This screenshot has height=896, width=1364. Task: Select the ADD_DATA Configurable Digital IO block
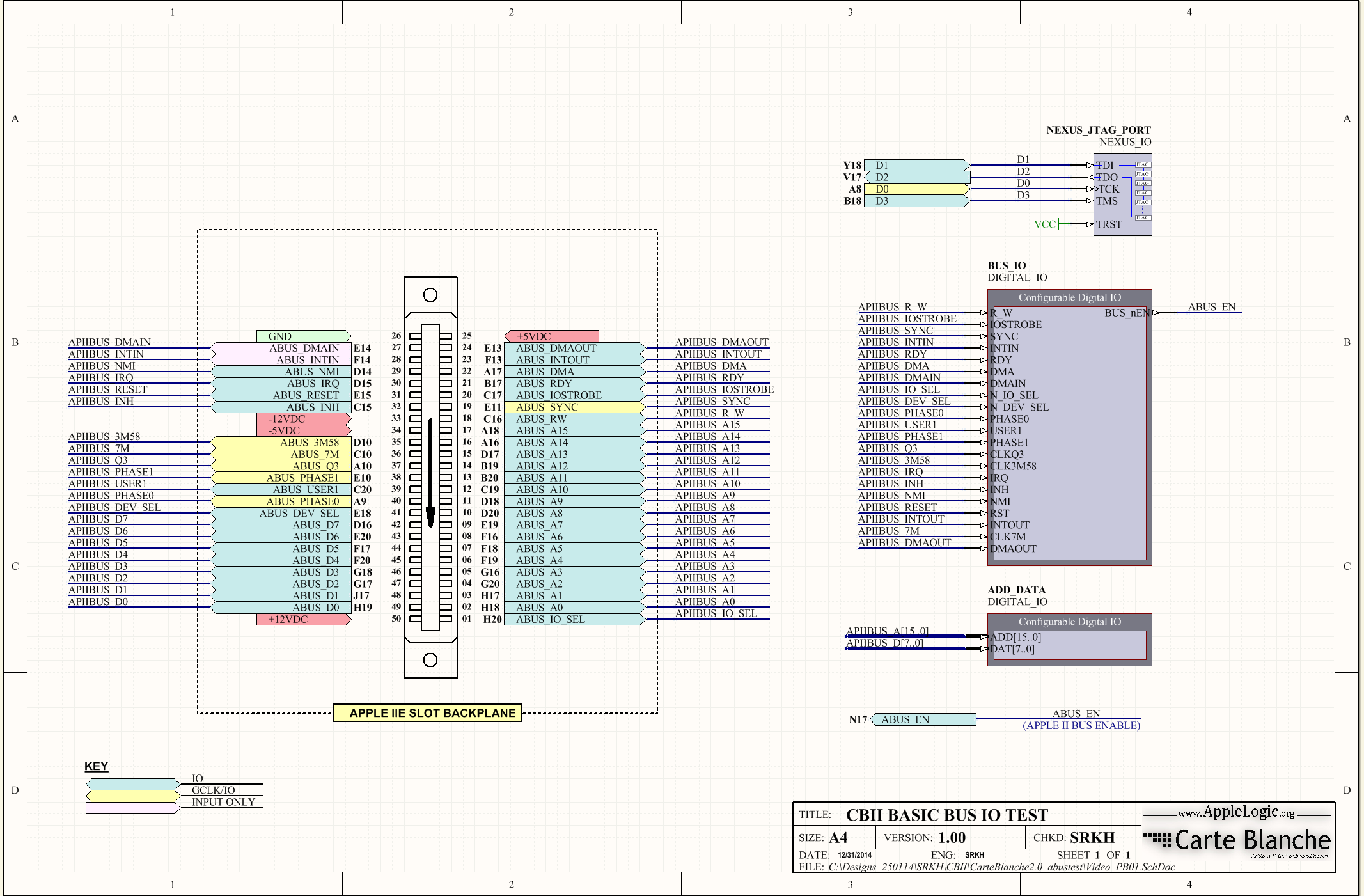pos(1069,640)
